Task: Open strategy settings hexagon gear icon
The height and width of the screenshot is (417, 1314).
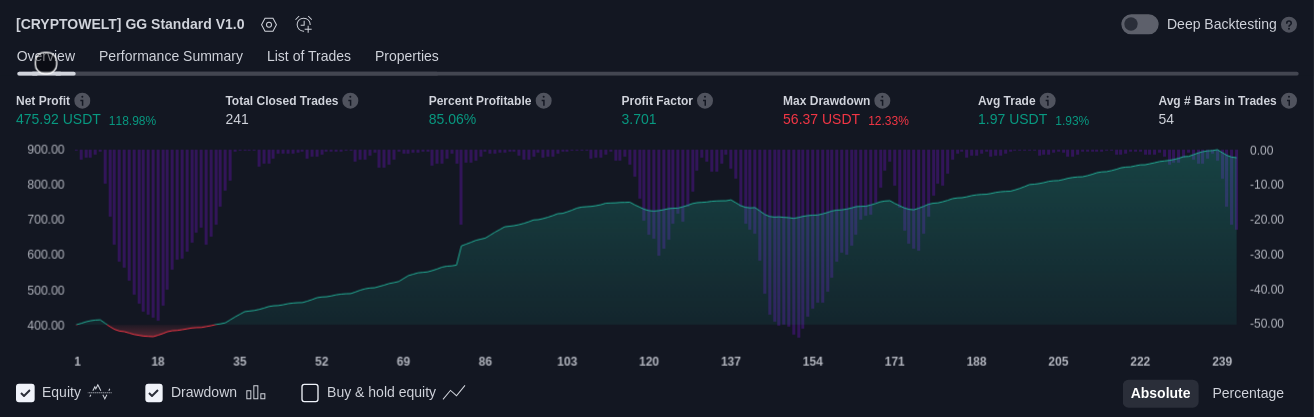Action: [269, 25]
